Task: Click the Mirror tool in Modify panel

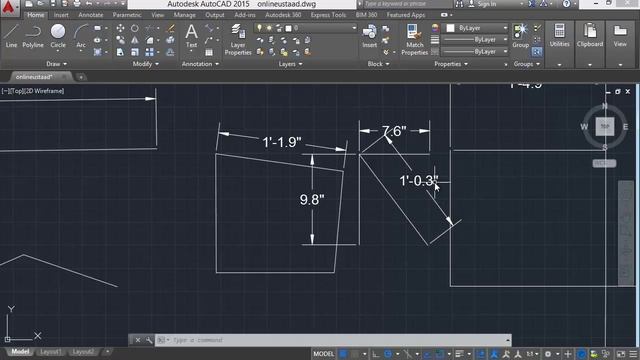Action: pos(135,40)
